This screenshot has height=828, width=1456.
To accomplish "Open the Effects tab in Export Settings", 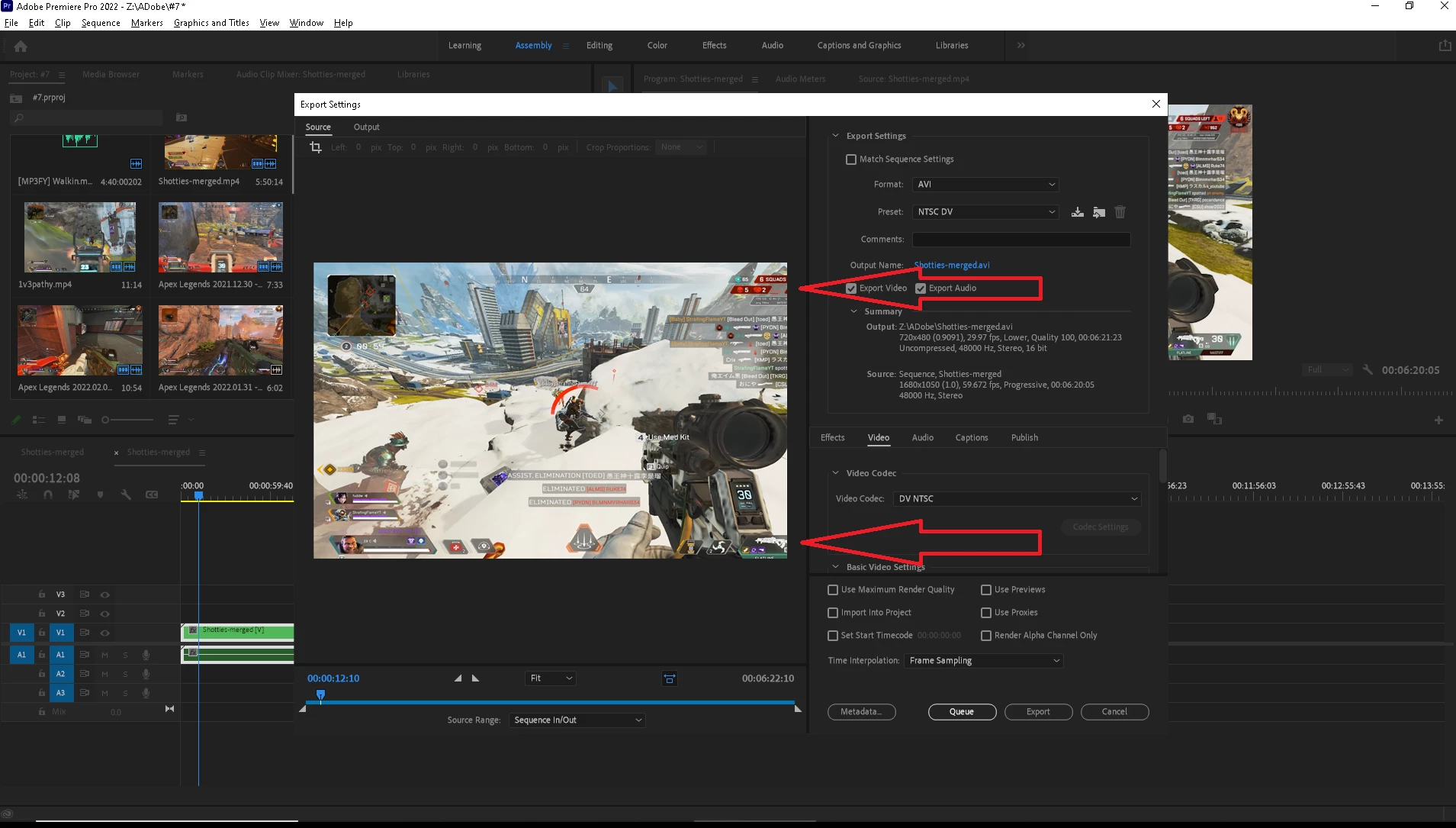I will [832, 438].
